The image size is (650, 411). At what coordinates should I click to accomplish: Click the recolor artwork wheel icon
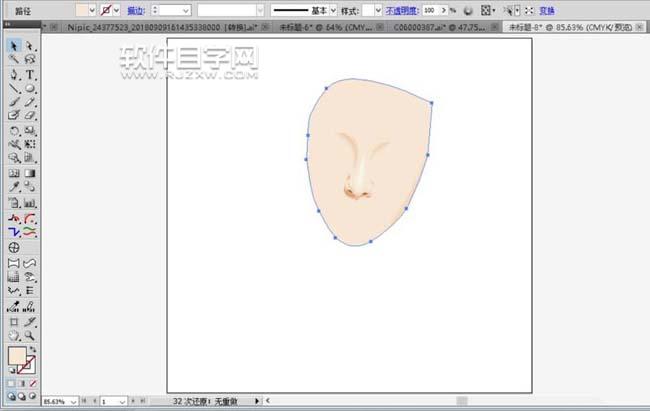coord(467,9)
